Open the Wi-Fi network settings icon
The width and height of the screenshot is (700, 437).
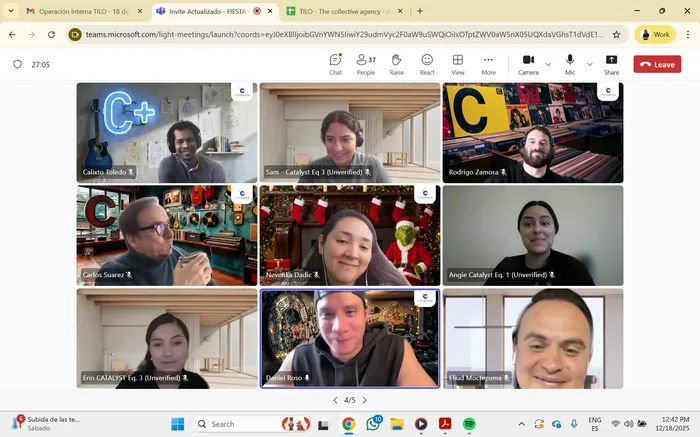tap(615, 424)
